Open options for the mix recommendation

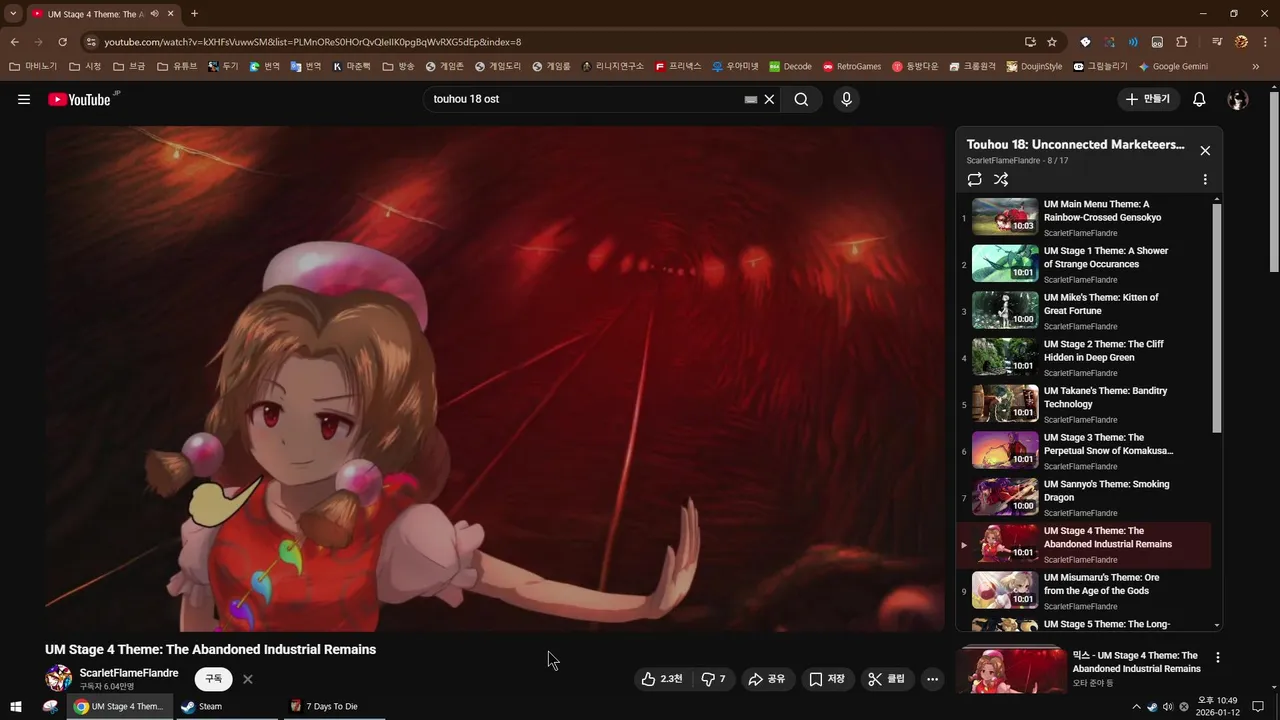pos(1218,658)
